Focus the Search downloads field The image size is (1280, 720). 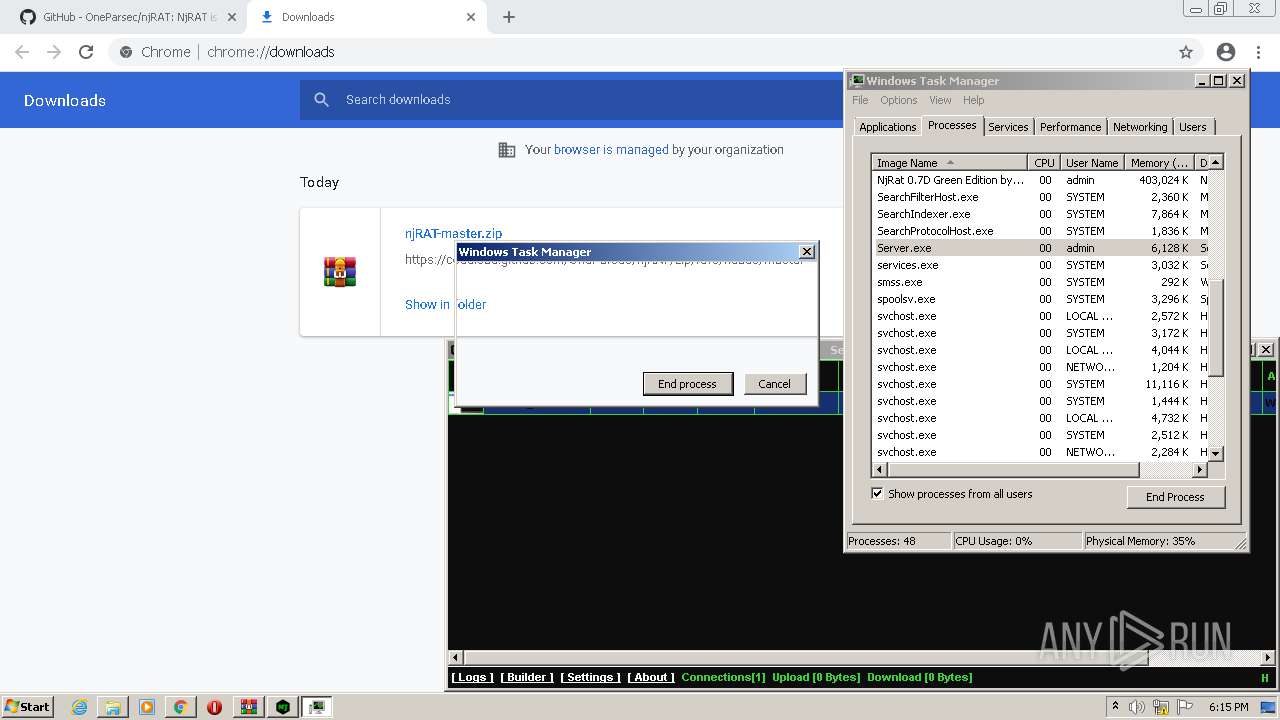pos(590,100)
